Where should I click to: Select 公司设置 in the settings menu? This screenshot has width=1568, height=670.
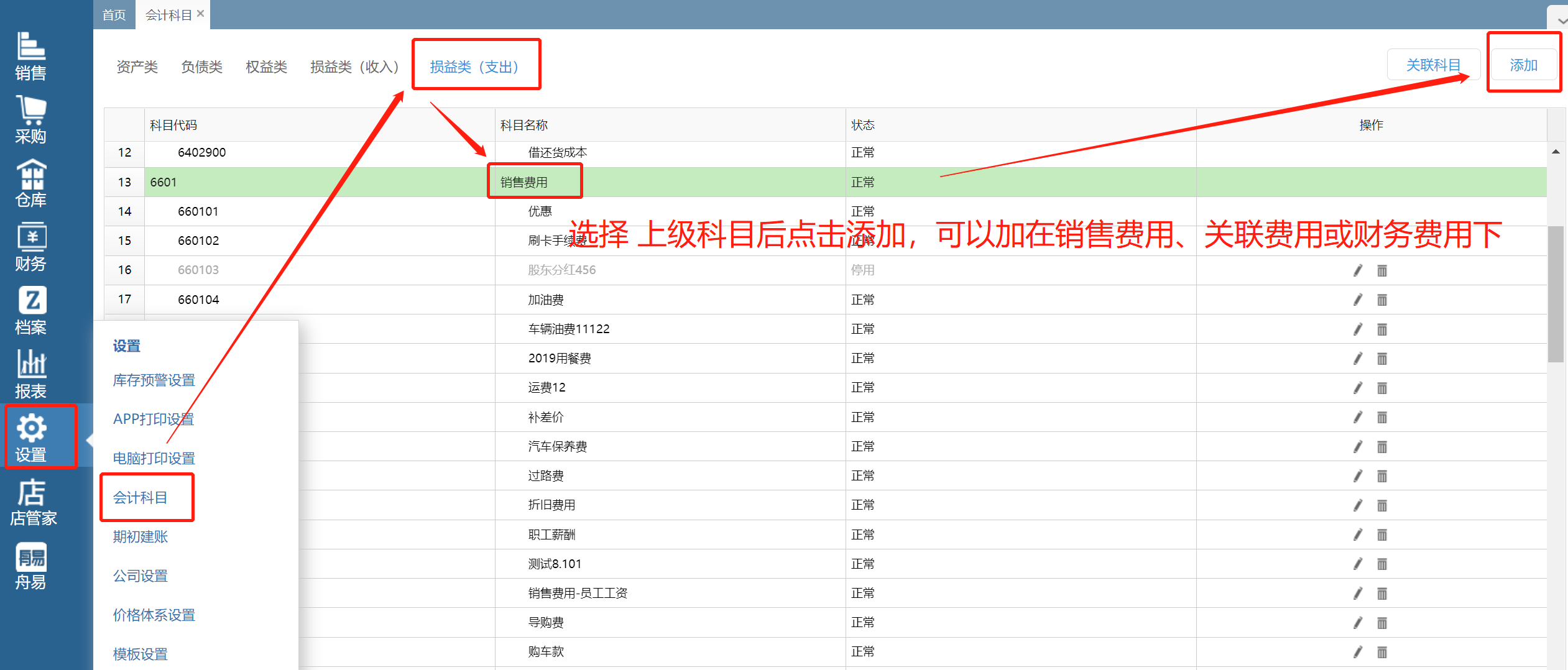tap(141, 576)
